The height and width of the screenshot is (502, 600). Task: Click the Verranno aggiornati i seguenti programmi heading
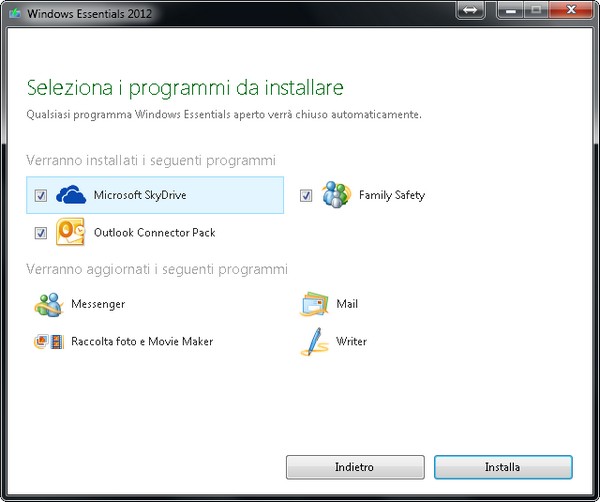(x=157, y=269)
